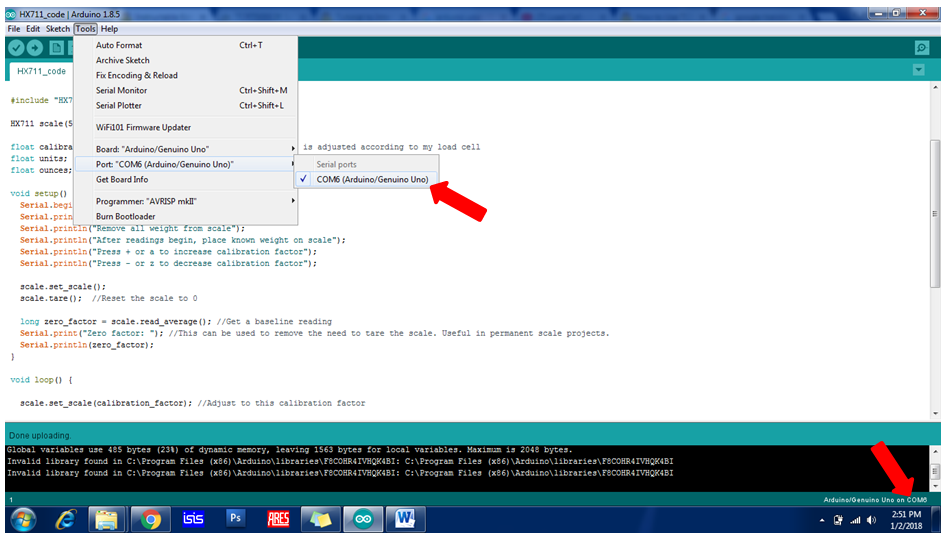Click the "Serial.println(zero_factor);" code line
Viewport: 945px width, 536px height.
(87, 345)
